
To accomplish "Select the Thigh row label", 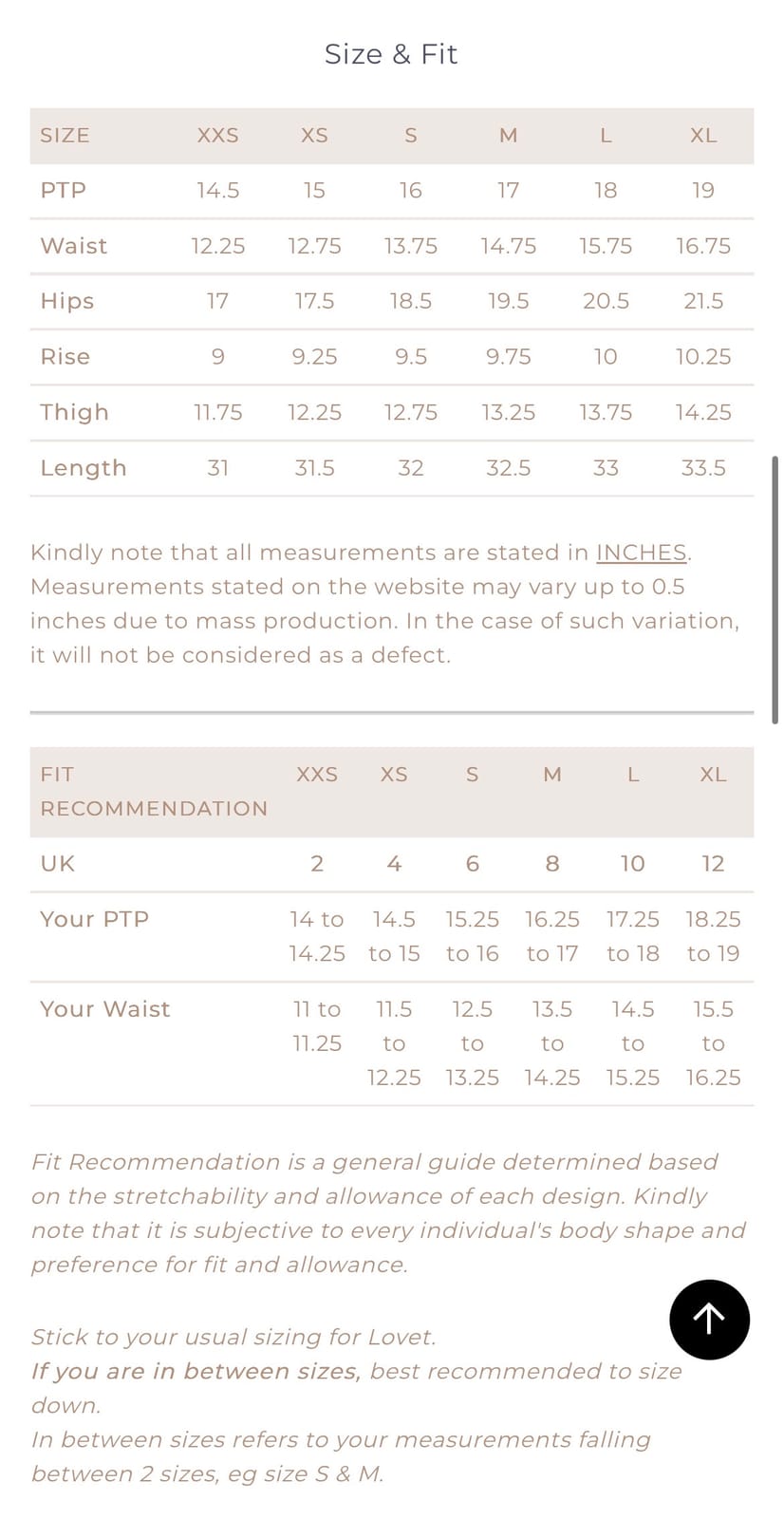I will tap(74, 412).
